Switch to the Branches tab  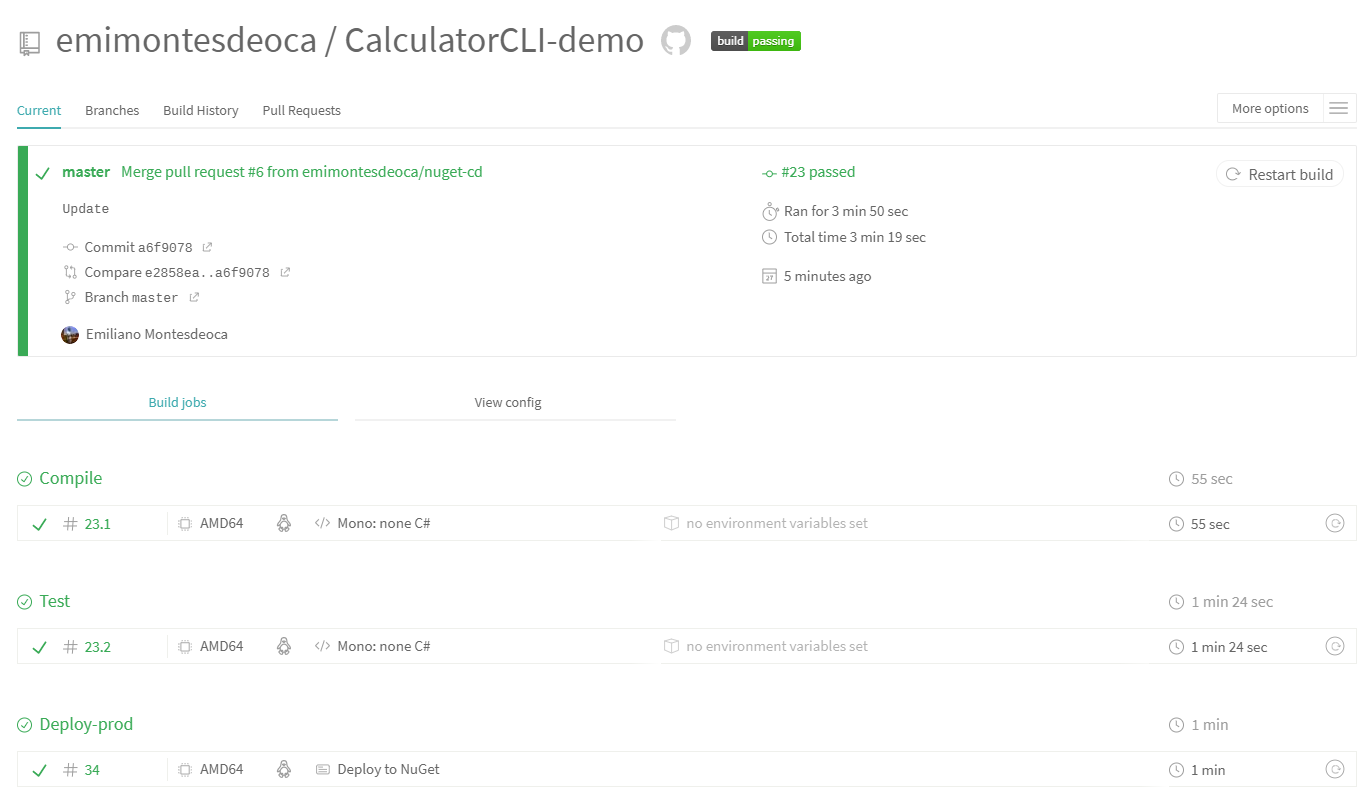click(x=112, y=110)
